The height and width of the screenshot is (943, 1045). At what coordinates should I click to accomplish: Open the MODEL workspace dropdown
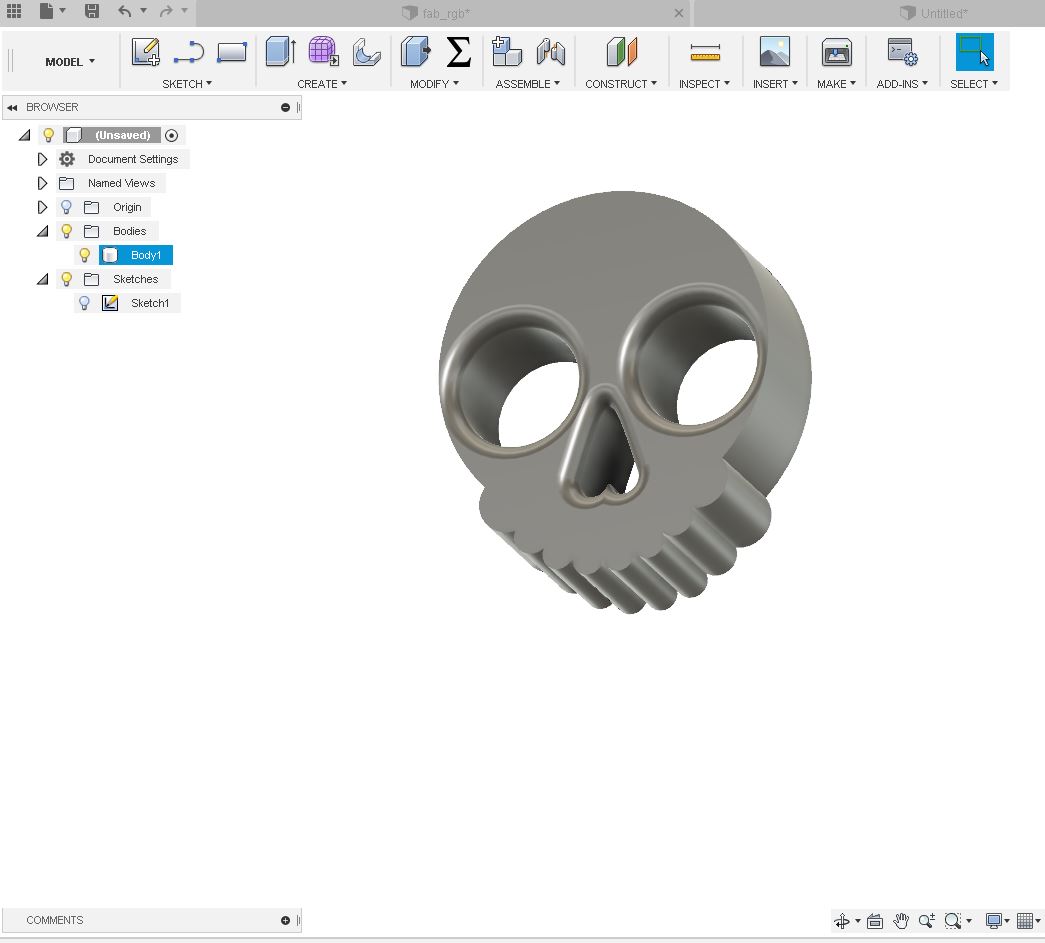pyautogui.click(x=70, y=62)
